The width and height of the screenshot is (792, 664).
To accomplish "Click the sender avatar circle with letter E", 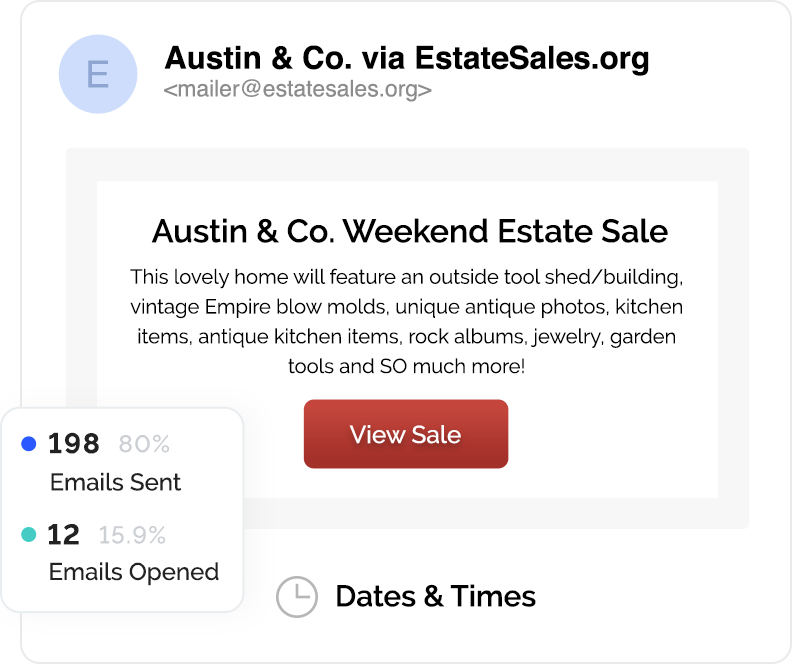I will click(x=98, y=74).
